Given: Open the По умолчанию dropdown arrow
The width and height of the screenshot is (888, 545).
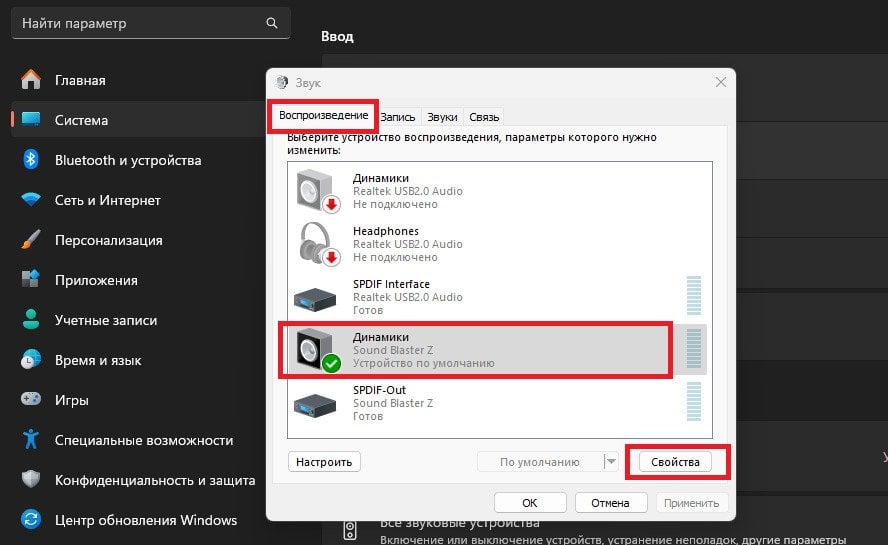Looking at the screenshot, I should click(611, 462).
